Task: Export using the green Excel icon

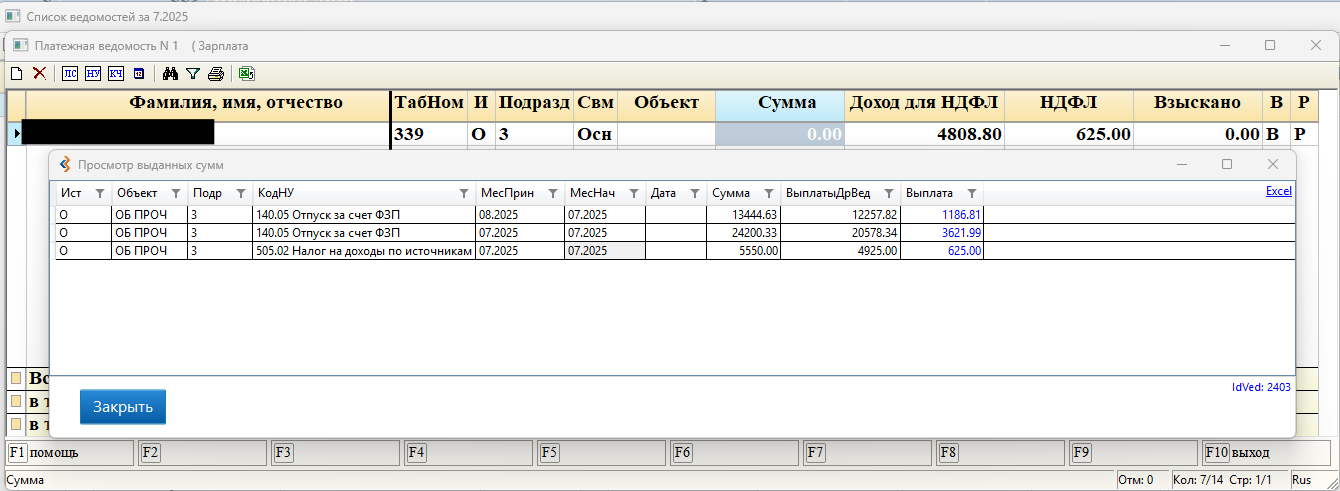Action: coord(246,73)
